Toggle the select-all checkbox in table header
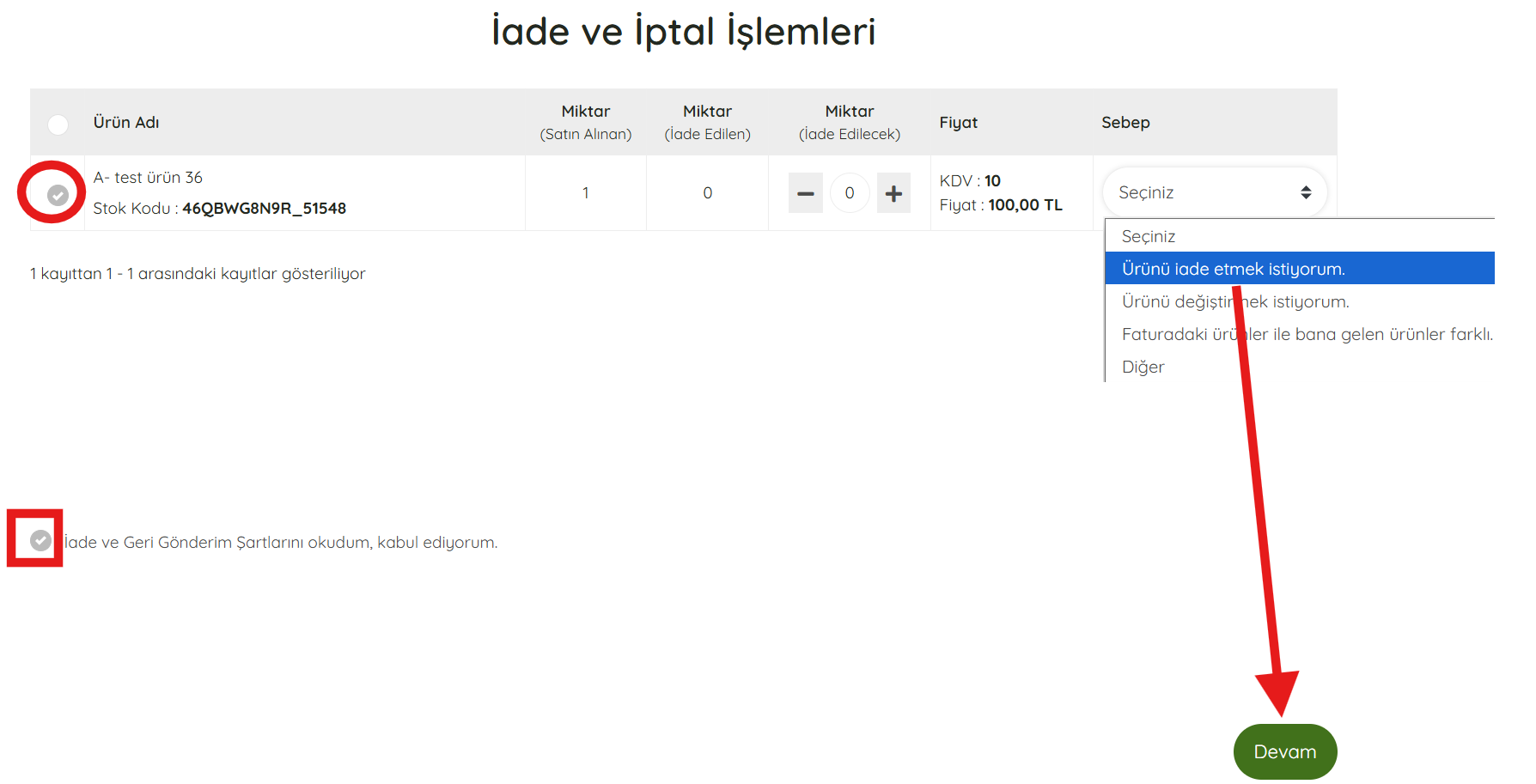Image resolution: width=1536 pixels, height=784 pixels. (x=58, y=125)
